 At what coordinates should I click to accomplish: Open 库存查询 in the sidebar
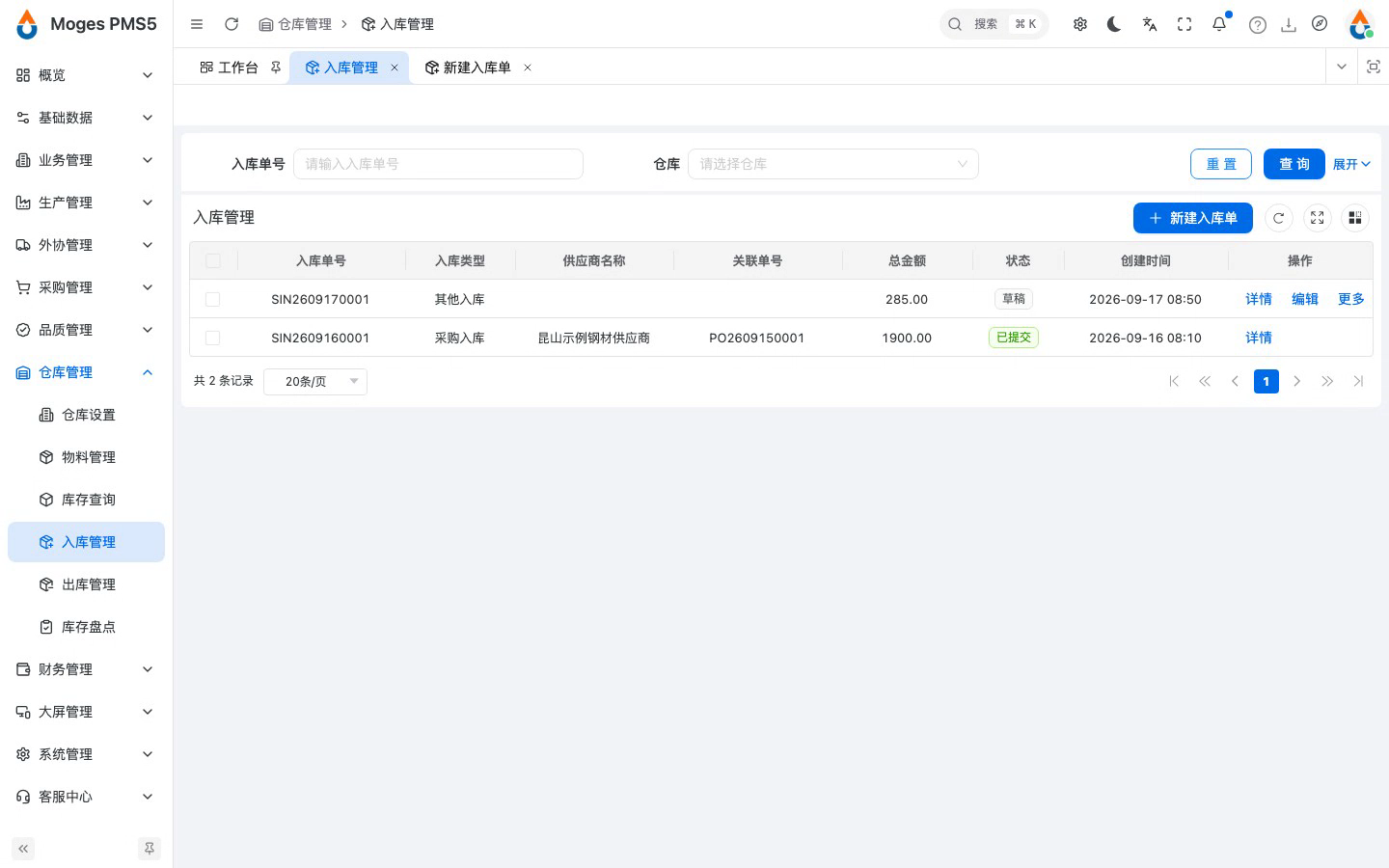point(86,500)
